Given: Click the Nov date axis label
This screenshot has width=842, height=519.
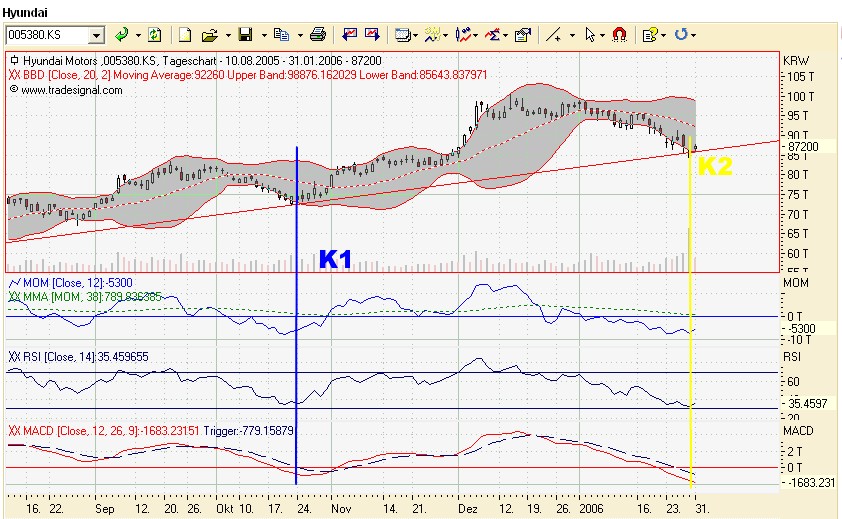Looking at the screenshot, I should tap(341, 508).
